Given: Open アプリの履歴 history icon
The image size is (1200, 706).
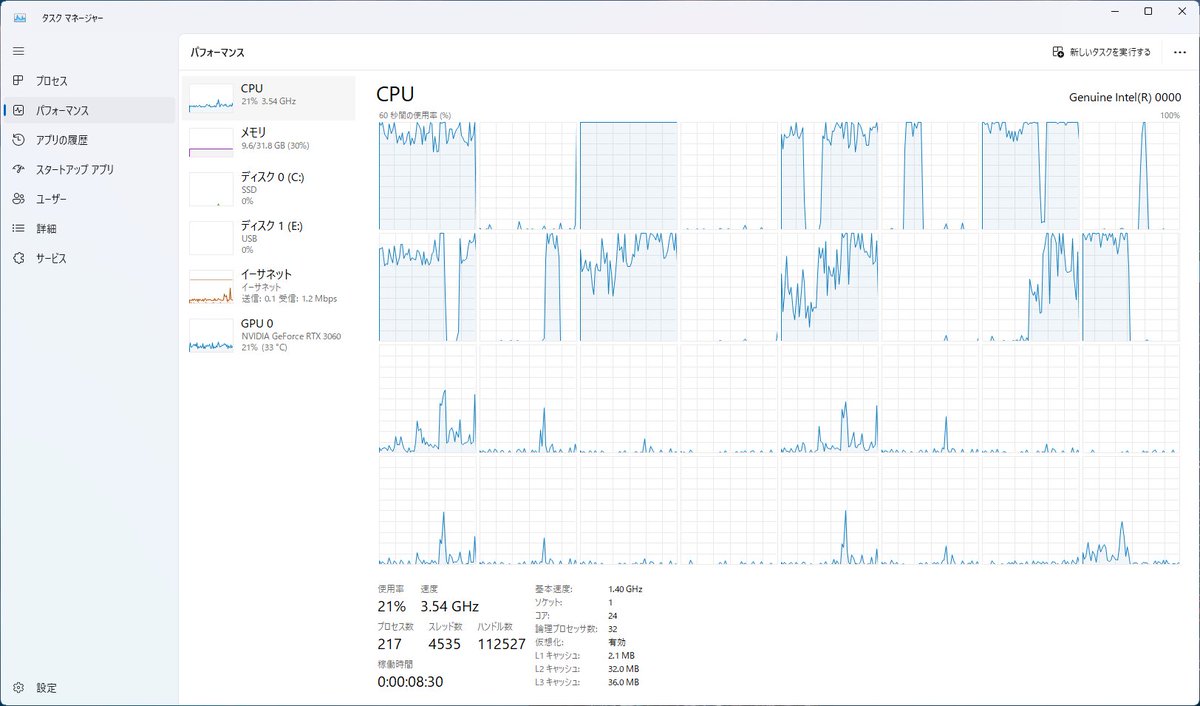Looking at the screenshot, I should [x=19, y=140].
